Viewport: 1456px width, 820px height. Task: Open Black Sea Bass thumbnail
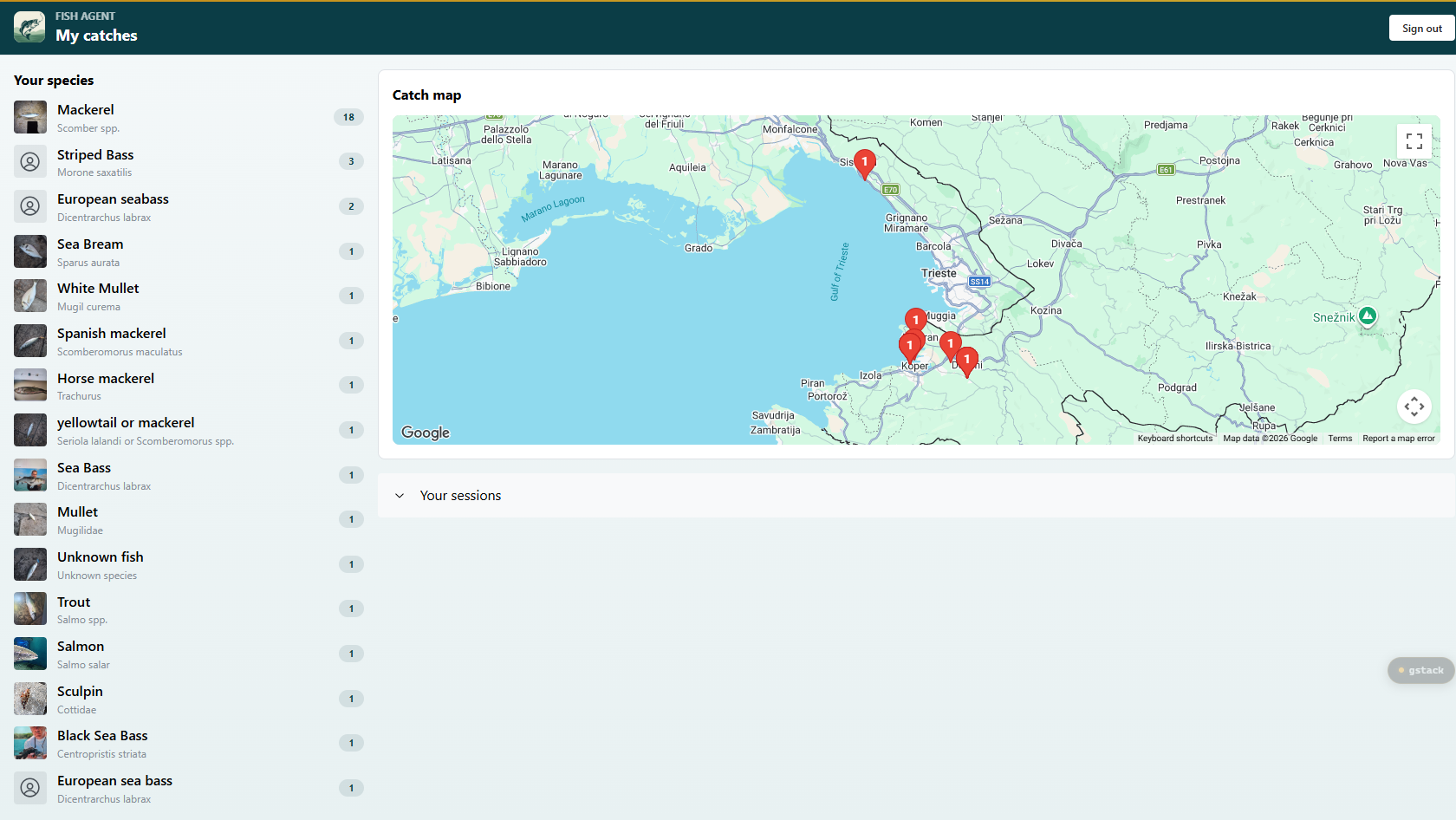(30, 743)
